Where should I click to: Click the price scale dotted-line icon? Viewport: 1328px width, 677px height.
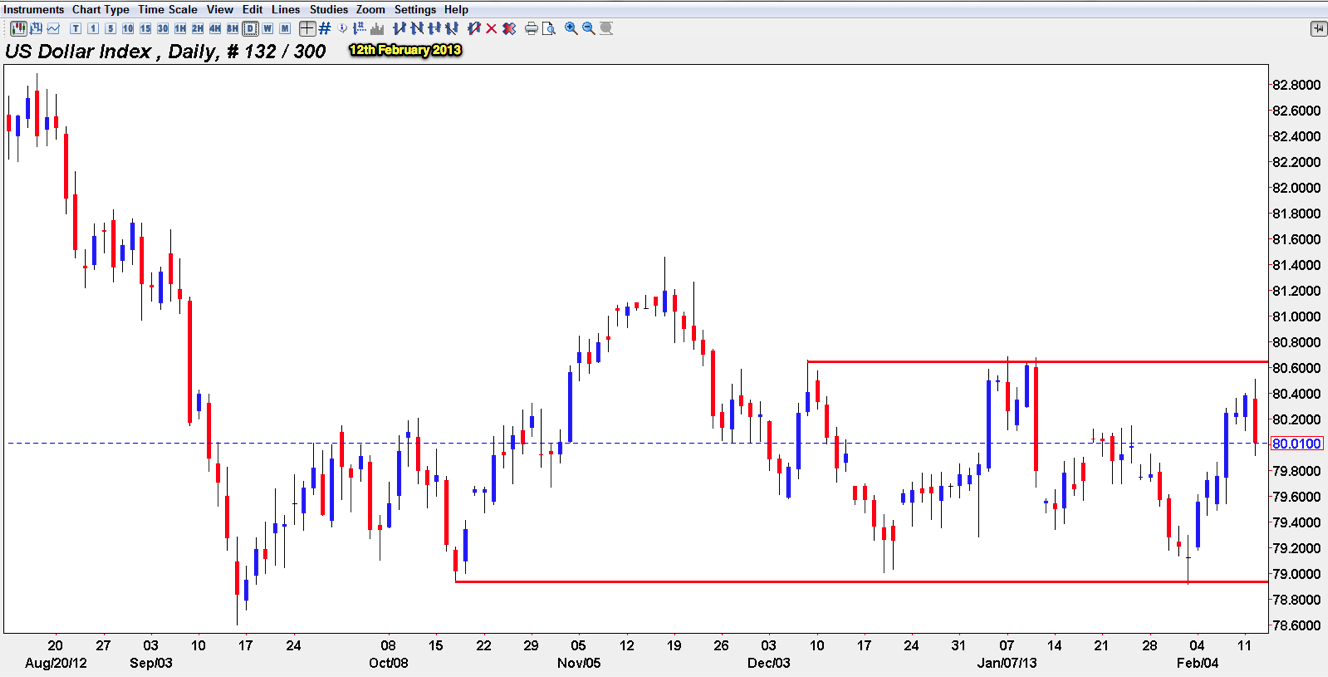click(359, 28)
